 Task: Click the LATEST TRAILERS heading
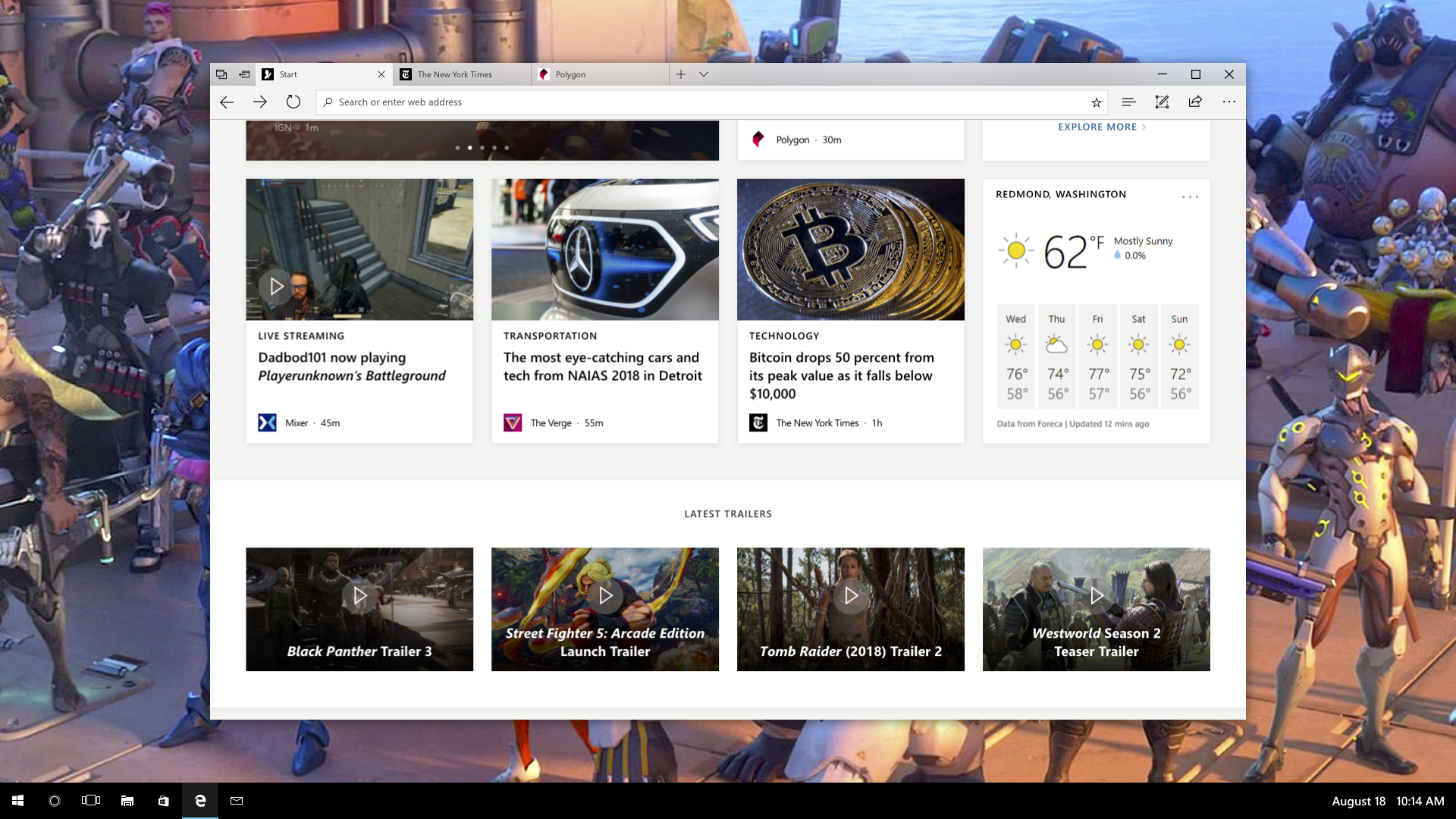click(x=728, y=514)
